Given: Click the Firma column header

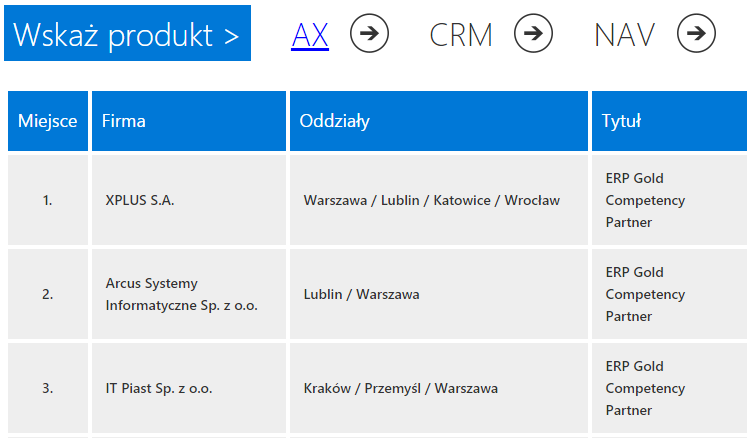Looking at the screenshot, I should (x=189, y=121).
